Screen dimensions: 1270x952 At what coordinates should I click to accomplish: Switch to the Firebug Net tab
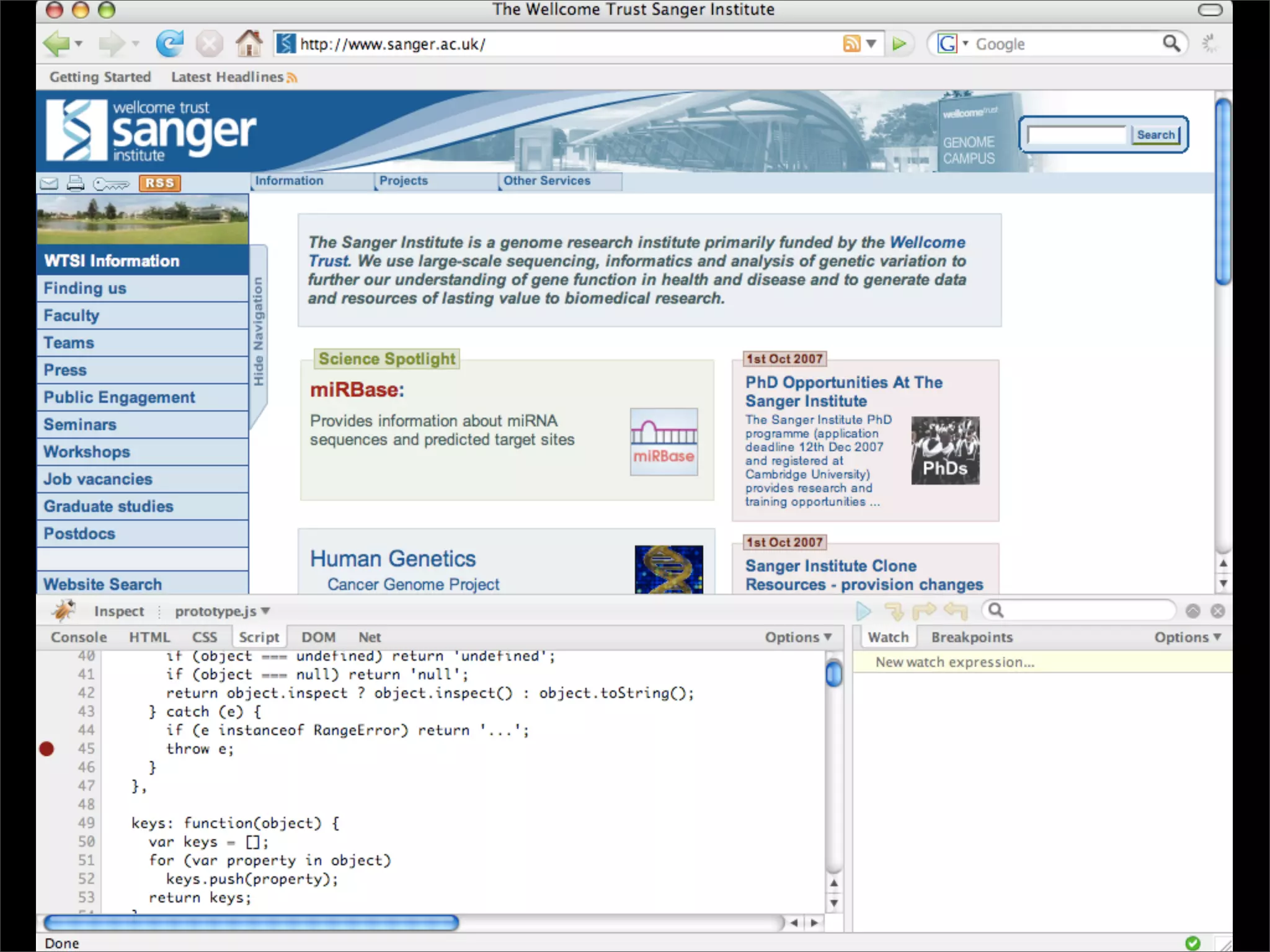[x=370, y=637]
